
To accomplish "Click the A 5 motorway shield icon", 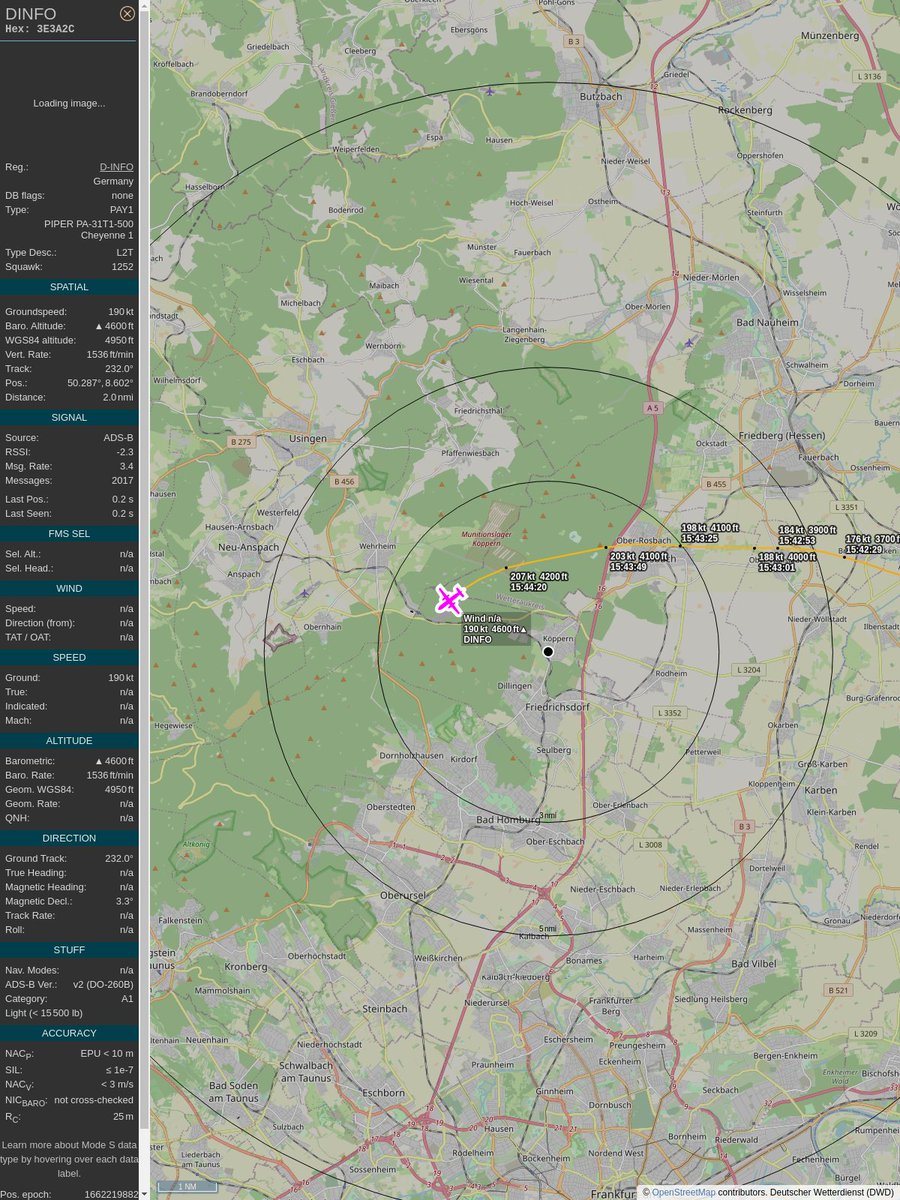I will pos(652,407).
